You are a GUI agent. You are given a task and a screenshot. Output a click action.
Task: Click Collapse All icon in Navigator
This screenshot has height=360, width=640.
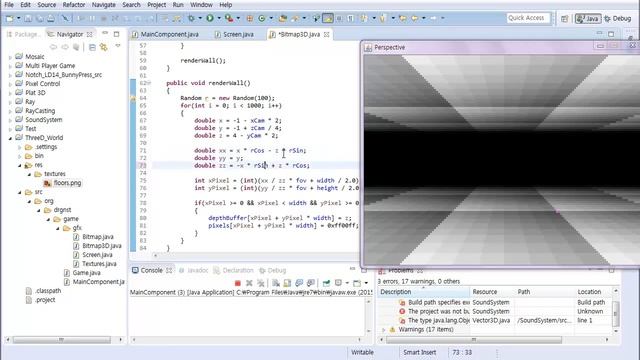click(x=93, y=47)
